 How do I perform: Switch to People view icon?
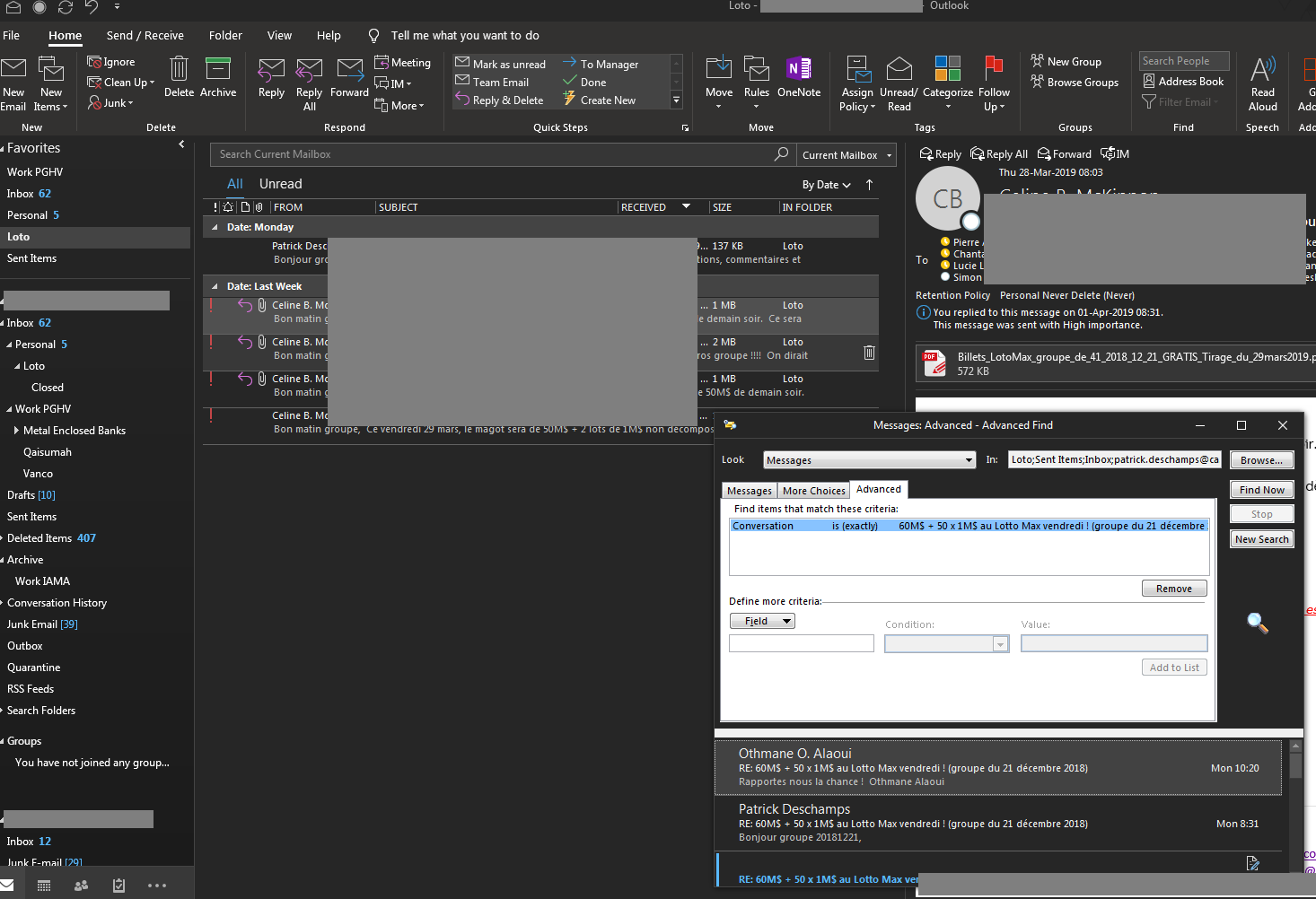81,886
